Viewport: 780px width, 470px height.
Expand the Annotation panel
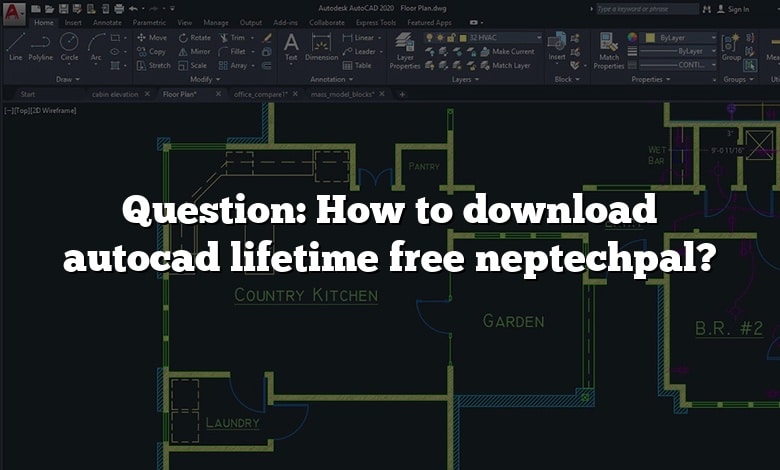pyautogui.click(x=331, y=79)
